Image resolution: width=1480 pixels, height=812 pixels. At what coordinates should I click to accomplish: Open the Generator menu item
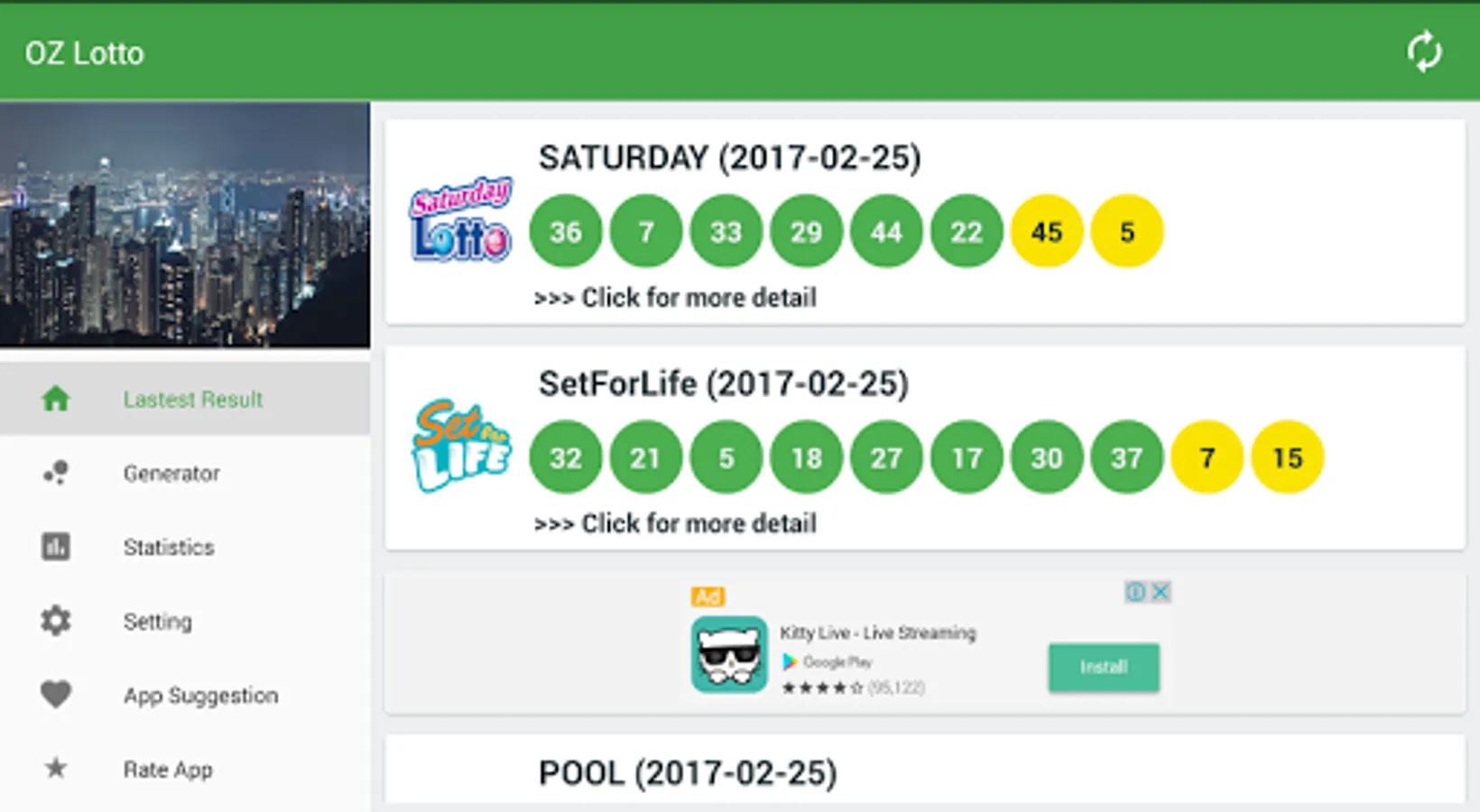pyautogui.click(x=171, y=474)
